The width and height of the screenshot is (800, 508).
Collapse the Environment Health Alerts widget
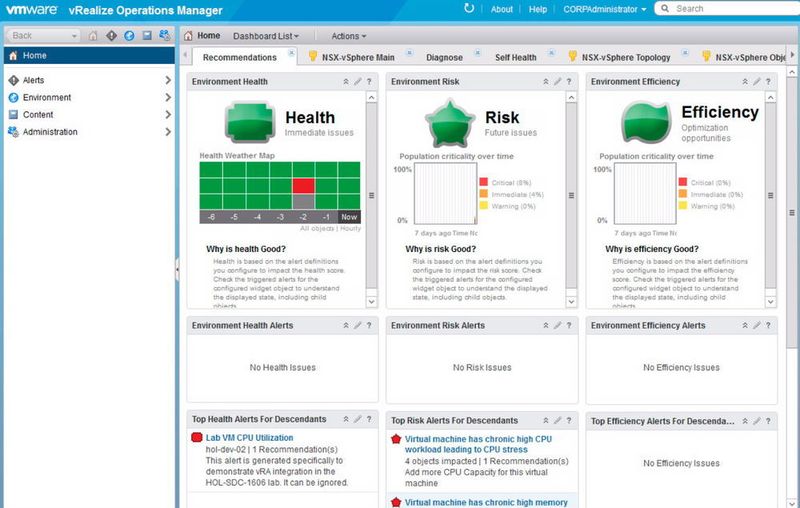346,325
